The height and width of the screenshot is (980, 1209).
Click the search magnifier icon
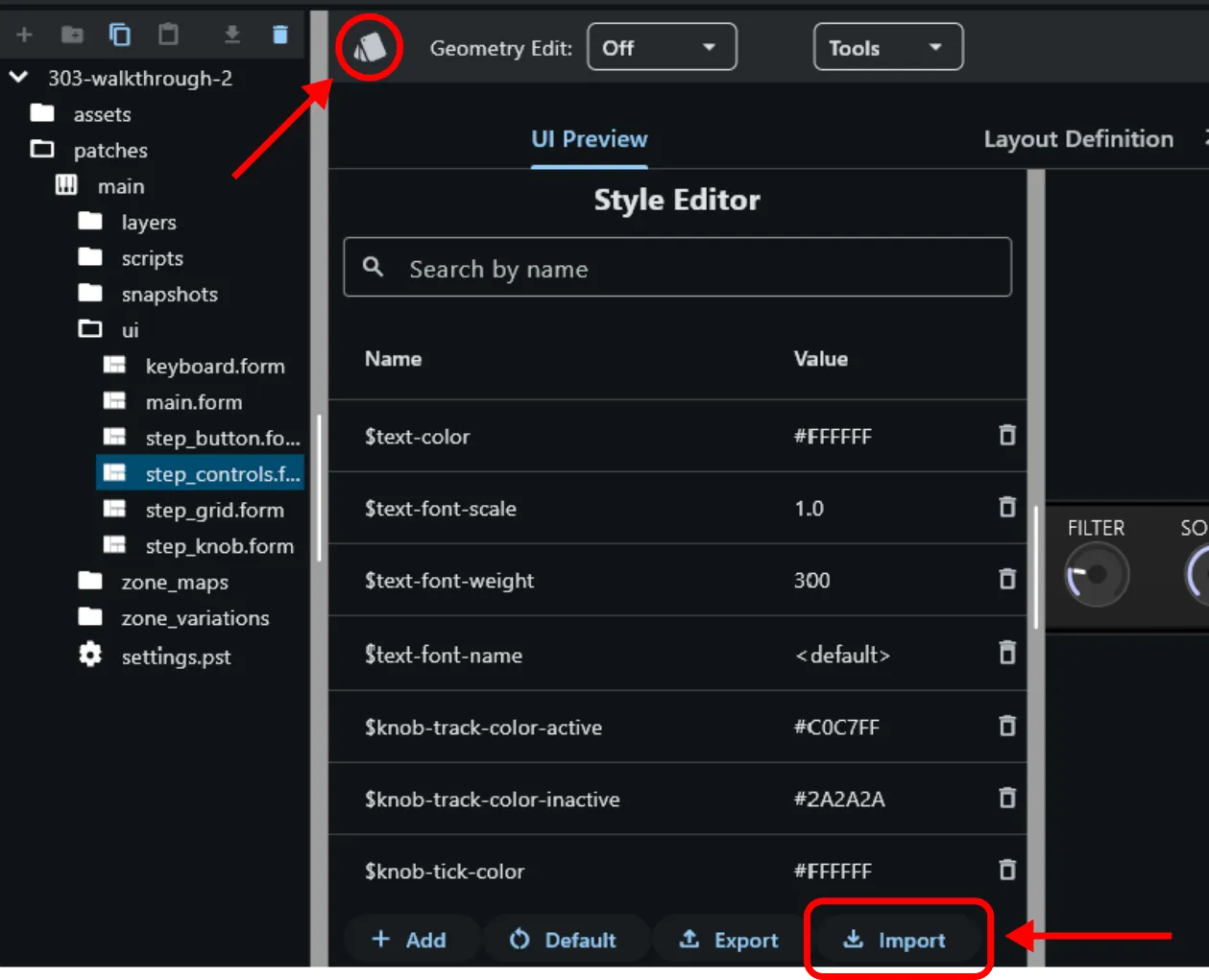click(374, 267)
